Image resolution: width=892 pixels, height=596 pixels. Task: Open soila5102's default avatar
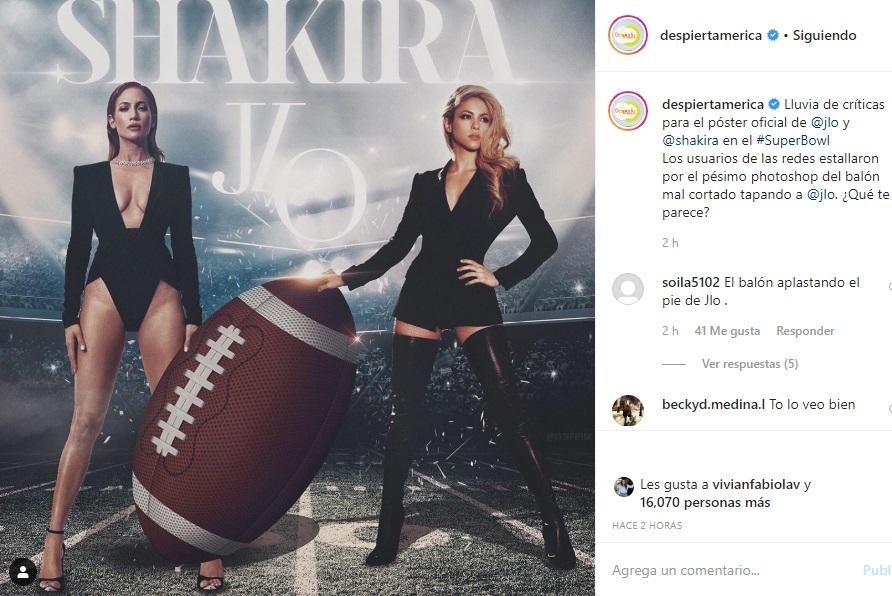pos(628,288)
